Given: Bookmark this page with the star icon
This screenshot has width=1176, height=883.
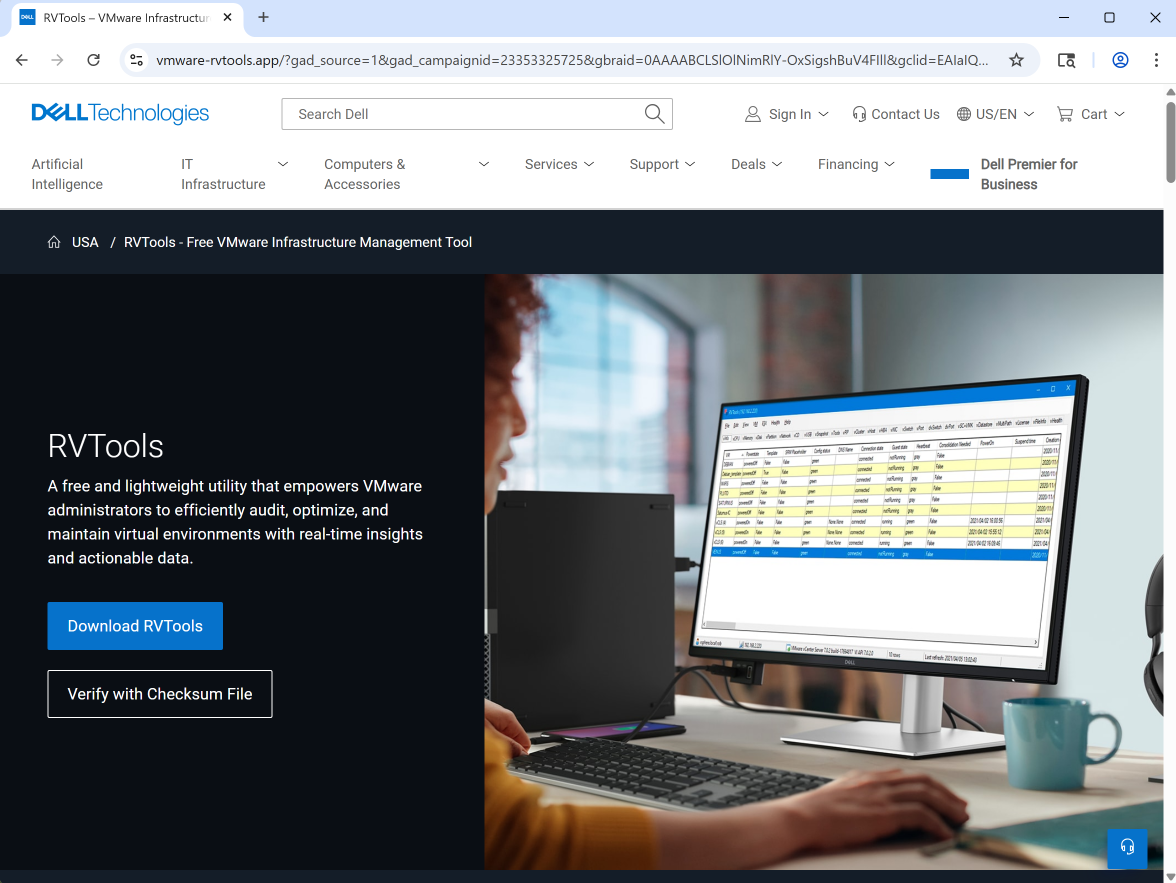Looking at the screenshot, I should 1016,60.
